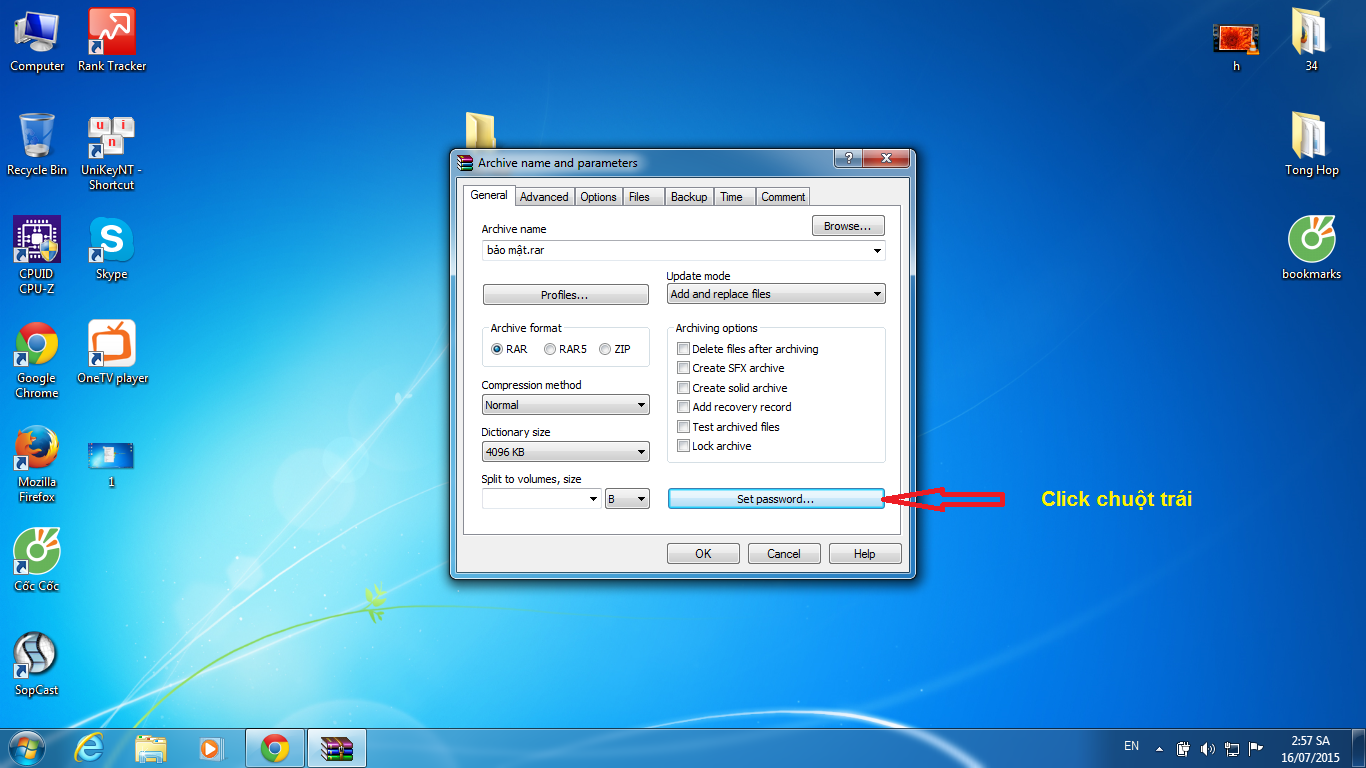Image resolution: width=1366 pixels, height=768 pixels.
Task: Select the RAR archive format
Action: (x=509, y=349)
